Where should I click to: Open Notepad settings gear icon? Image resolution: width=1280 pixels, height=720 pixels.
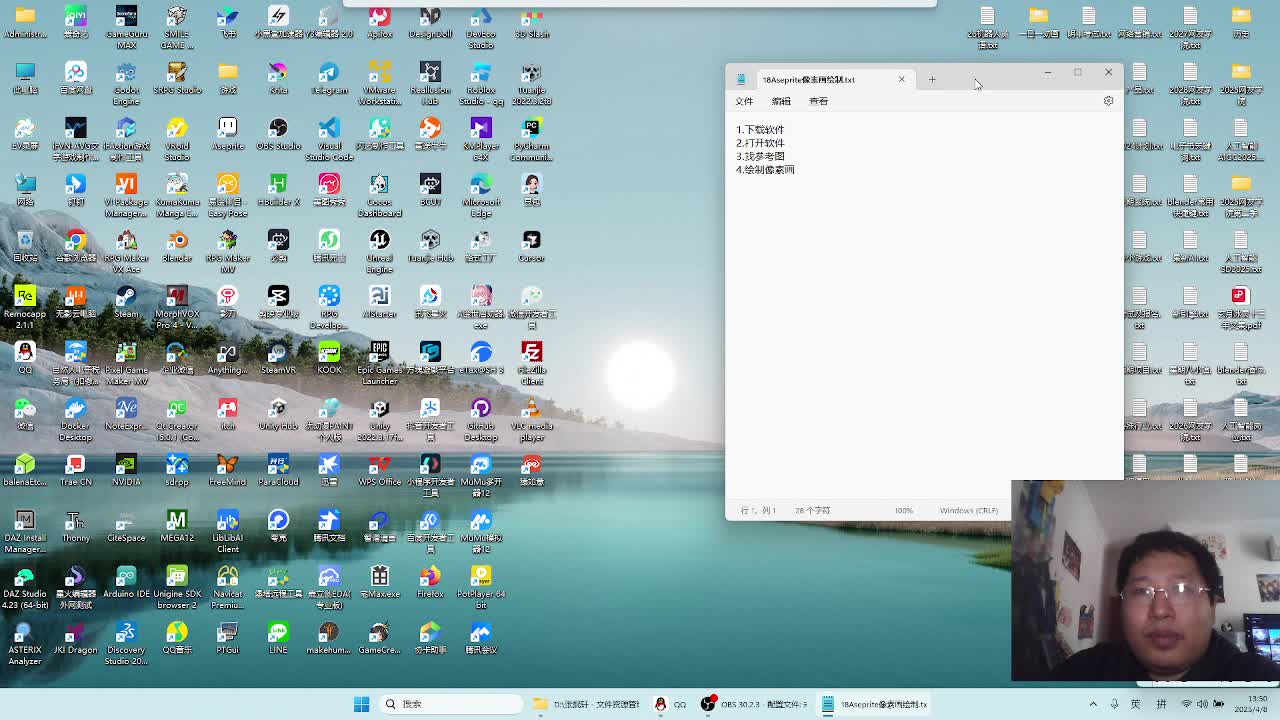[x=1108, y=101]
